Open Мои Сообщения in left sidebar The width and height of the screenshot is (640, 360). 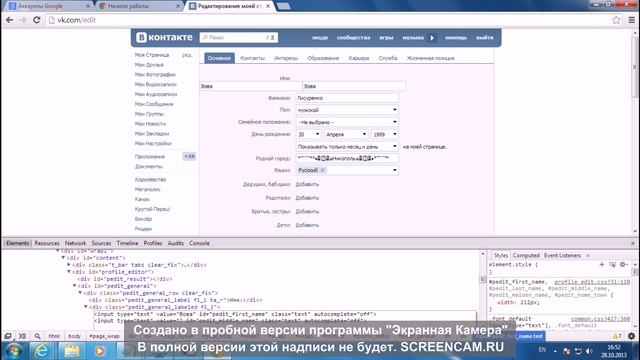(154, 104)
